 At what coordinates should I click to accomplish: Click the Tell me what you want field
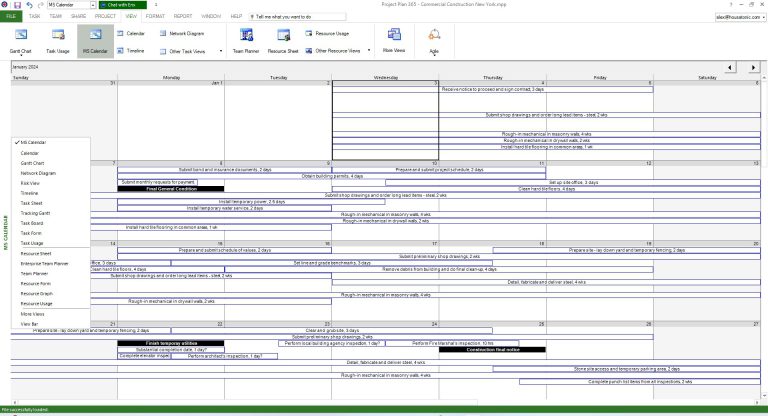point(290,17)
